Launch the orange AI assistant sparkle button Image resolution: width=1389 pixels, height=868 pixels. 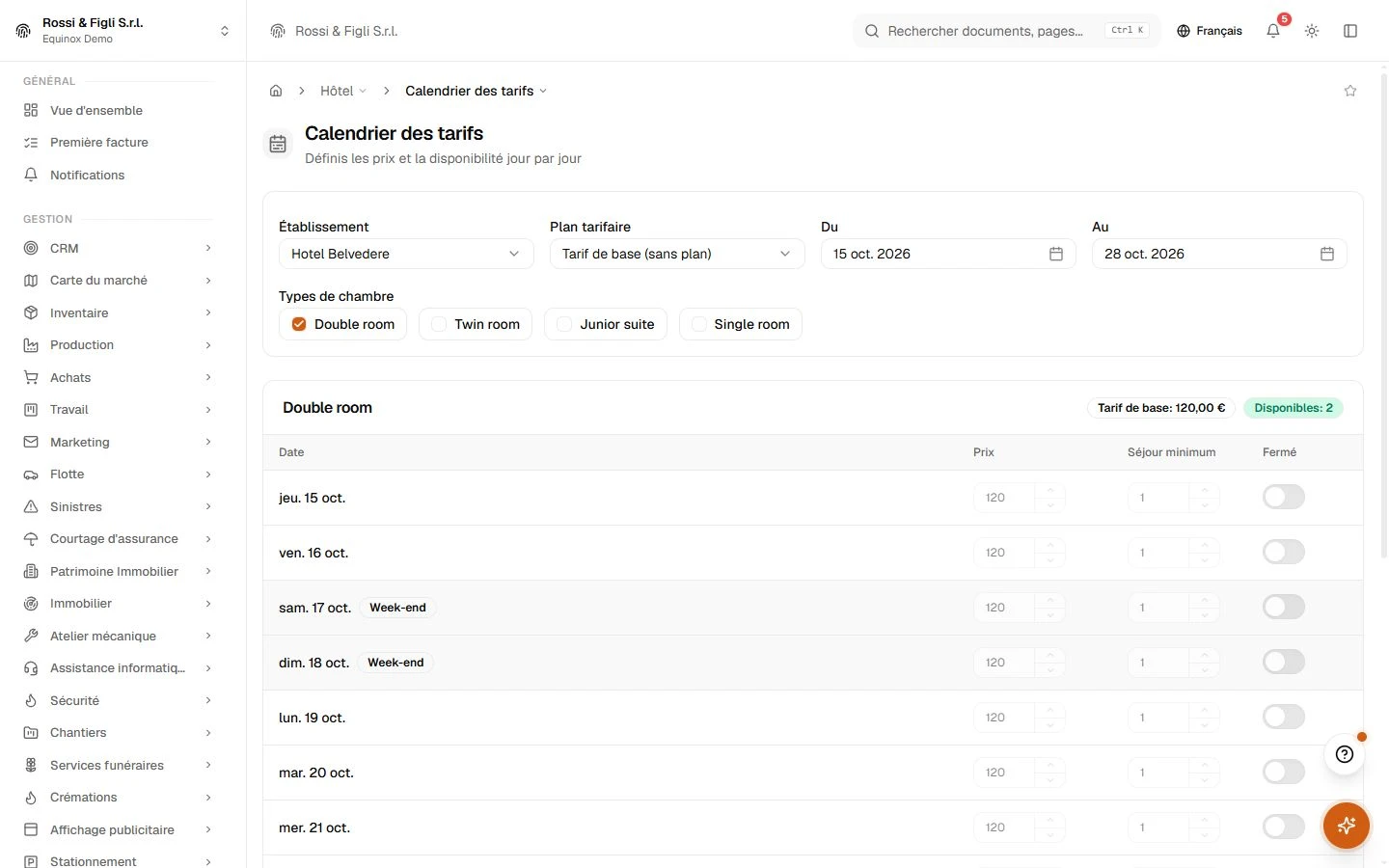1347,826
